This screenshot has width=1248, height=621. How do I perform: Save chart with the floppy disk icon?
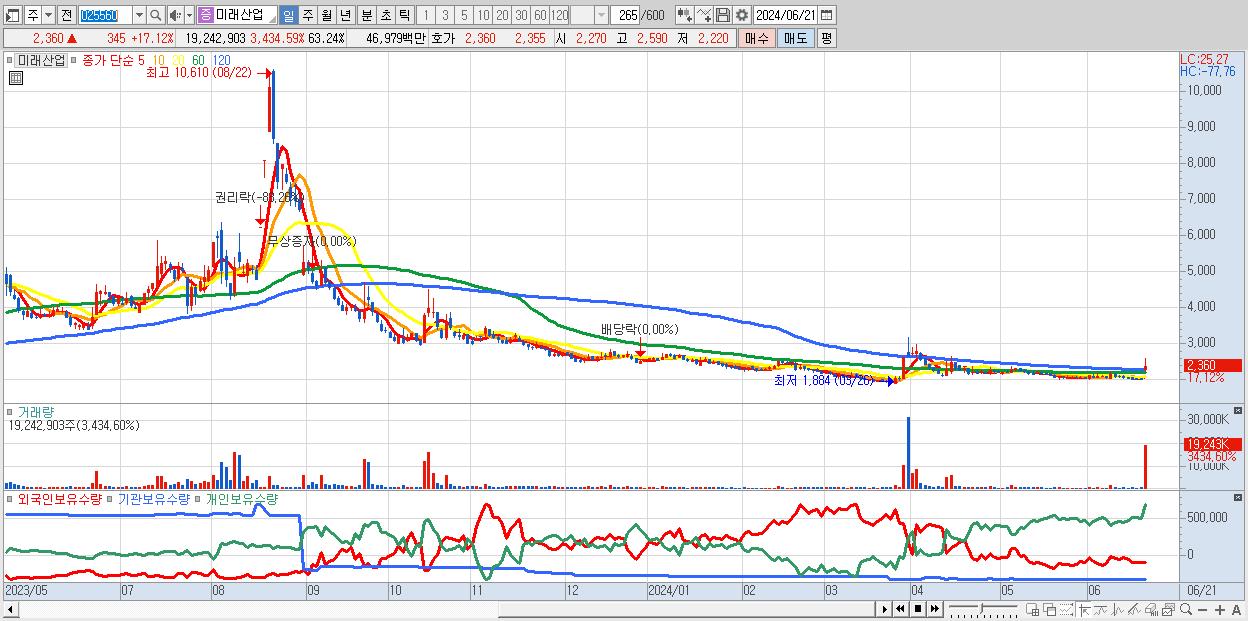point(723,15)
